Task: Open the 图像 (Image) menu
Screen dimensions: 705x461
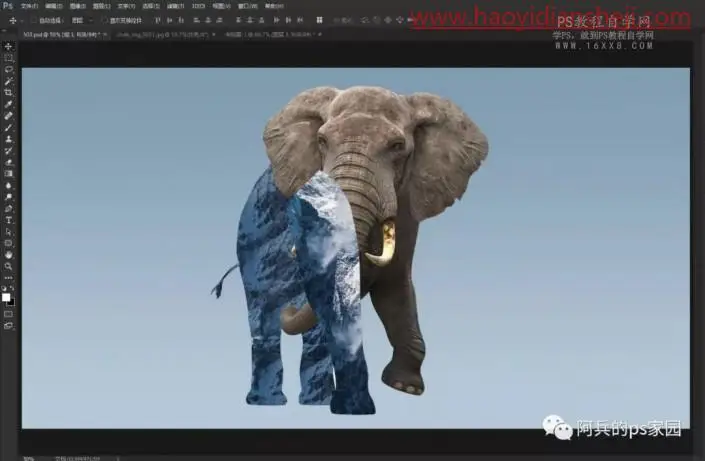Action: click(x=78, y=6)
